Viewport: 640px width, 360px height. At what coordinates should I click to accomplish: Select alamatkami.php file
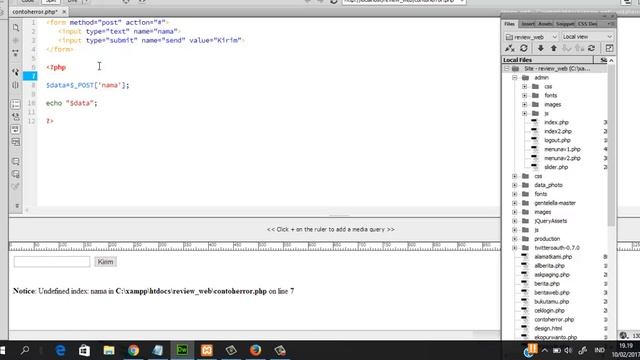(x=553, y=257)
